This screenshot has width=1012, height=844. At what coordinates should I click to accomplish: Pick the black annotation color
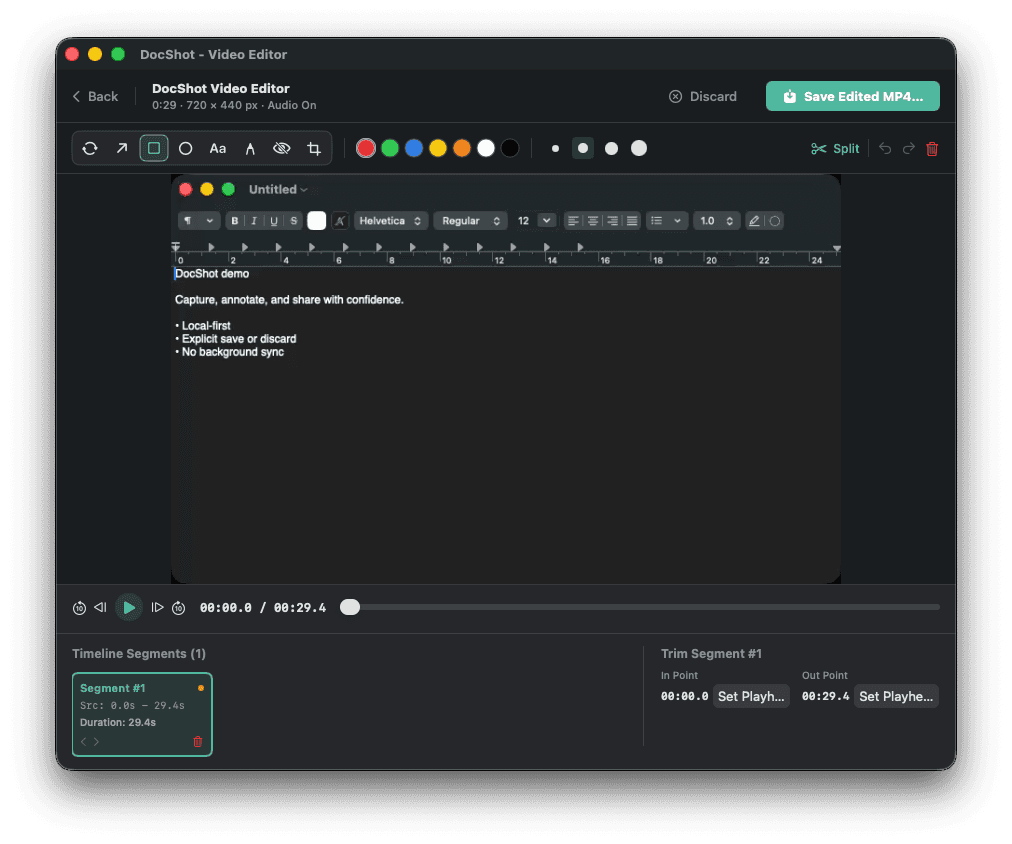click(510, 148)
